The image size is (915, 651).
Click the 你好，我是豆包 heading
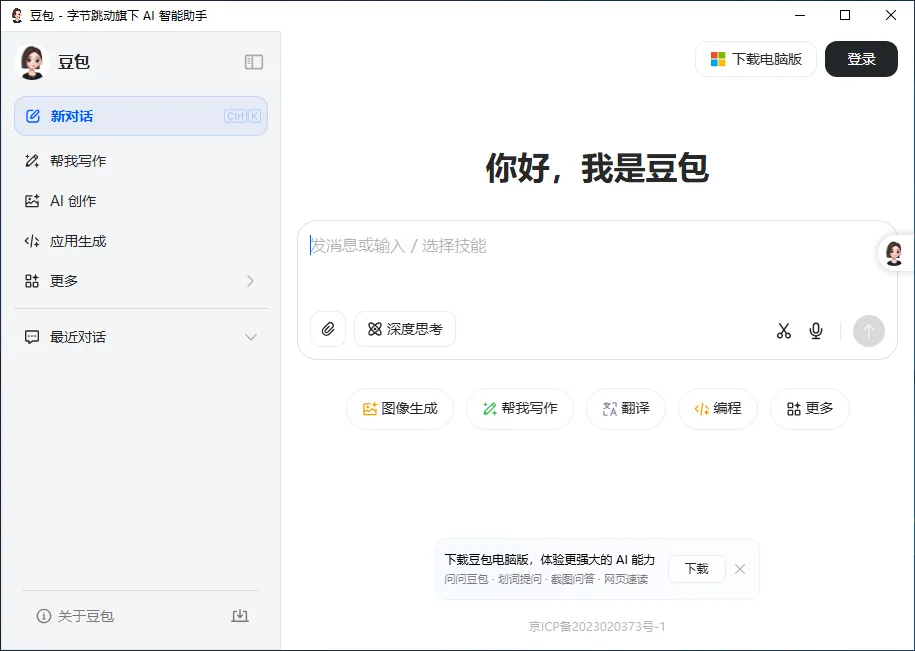coord(597,169)
